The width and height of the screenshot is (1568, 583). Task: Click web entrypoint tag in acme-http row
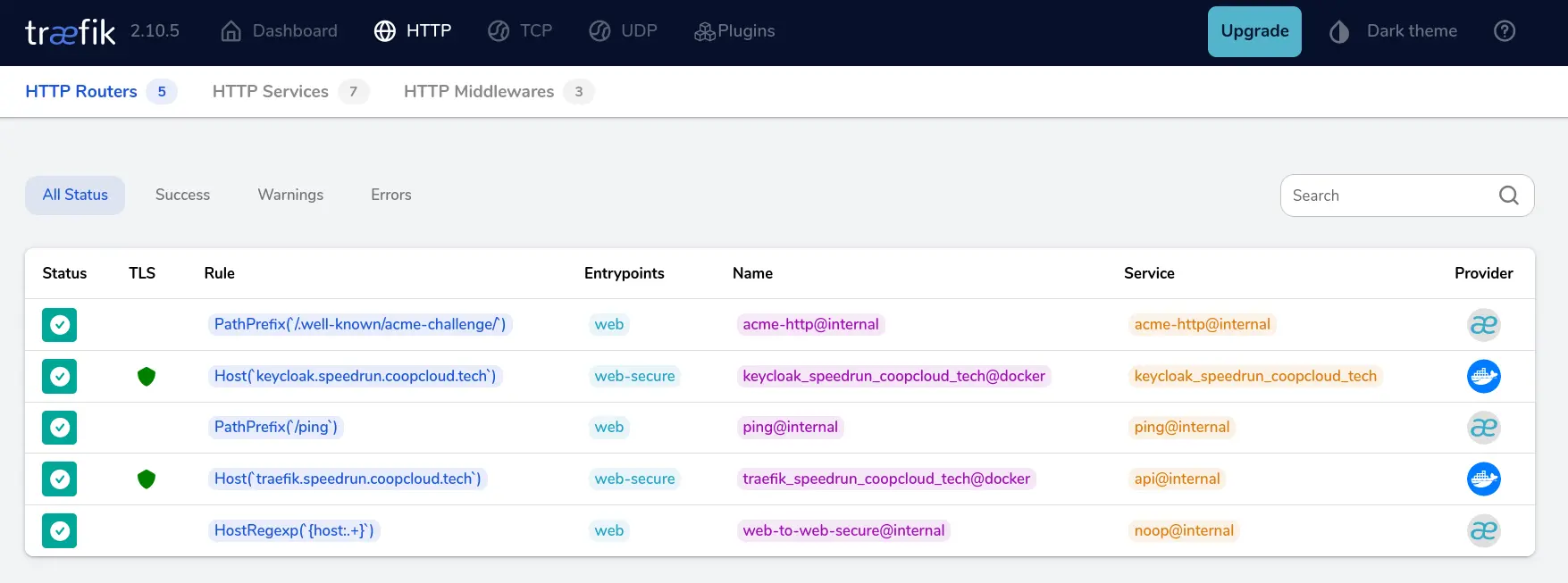tap(609, 324)
